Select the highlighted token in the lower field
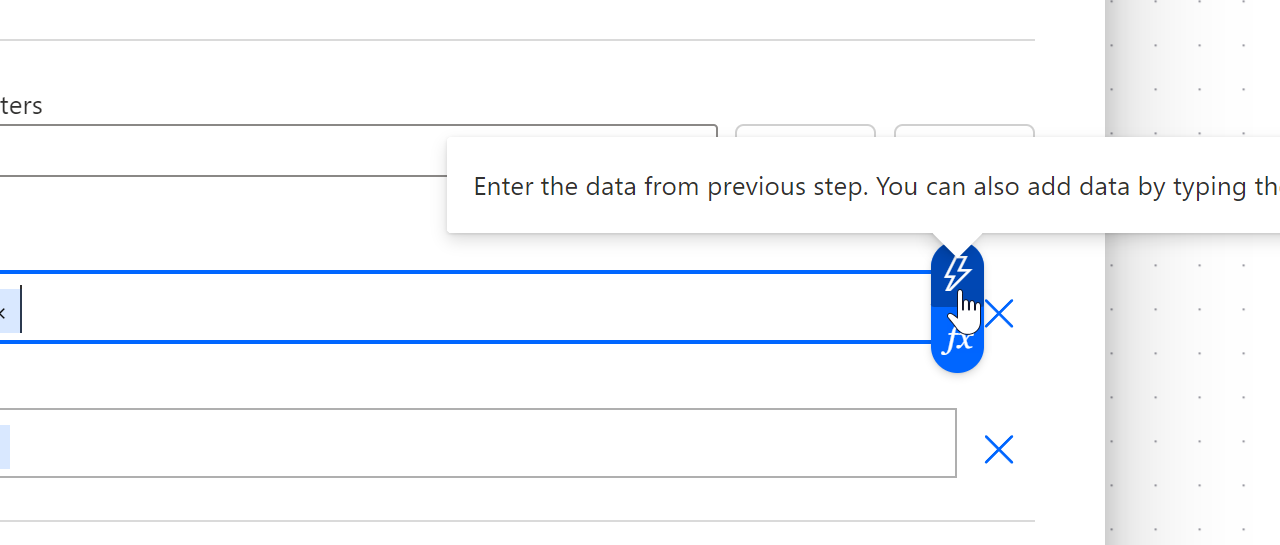This screenshot has width=1280, height=545. point(4,447)
